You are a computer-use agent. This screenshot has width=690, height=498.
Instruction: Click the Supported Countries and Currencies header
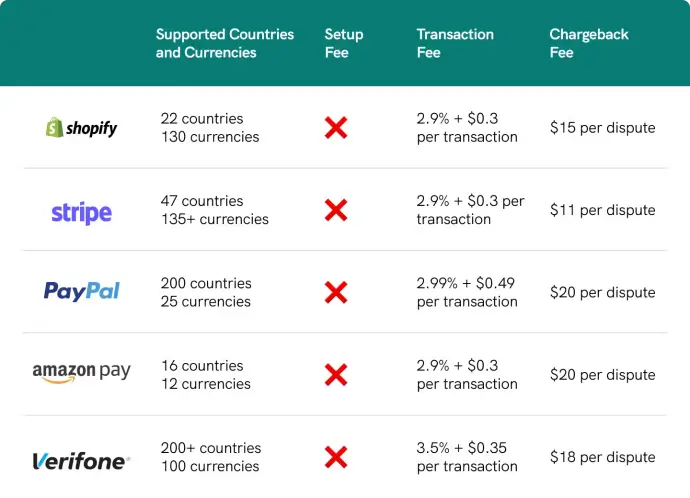click(x=225, y=43)
